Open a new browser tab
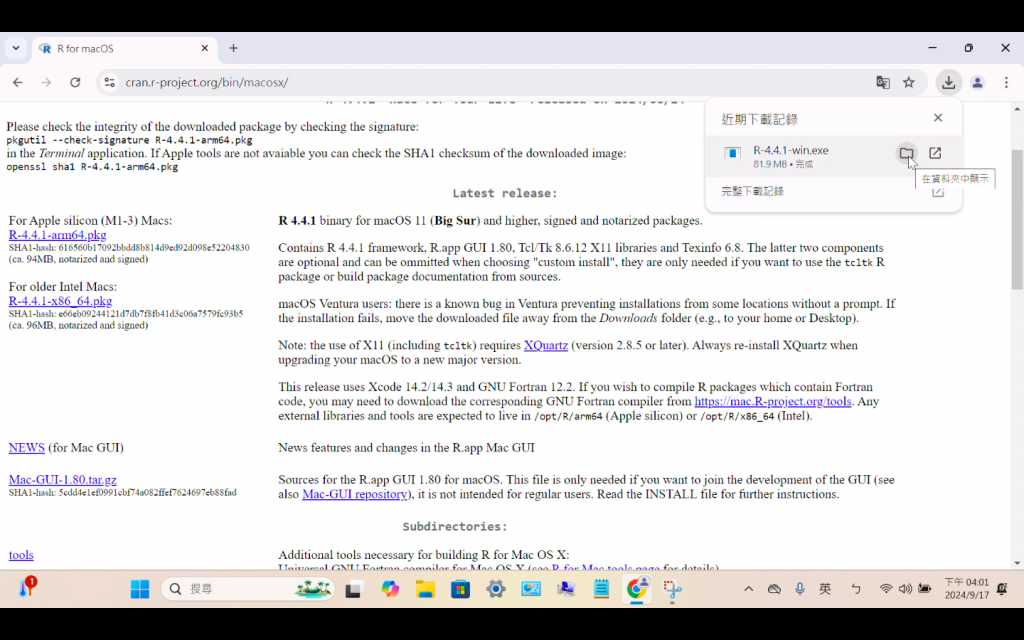This screenshot has height=640, width=1024. pos(233,48)
